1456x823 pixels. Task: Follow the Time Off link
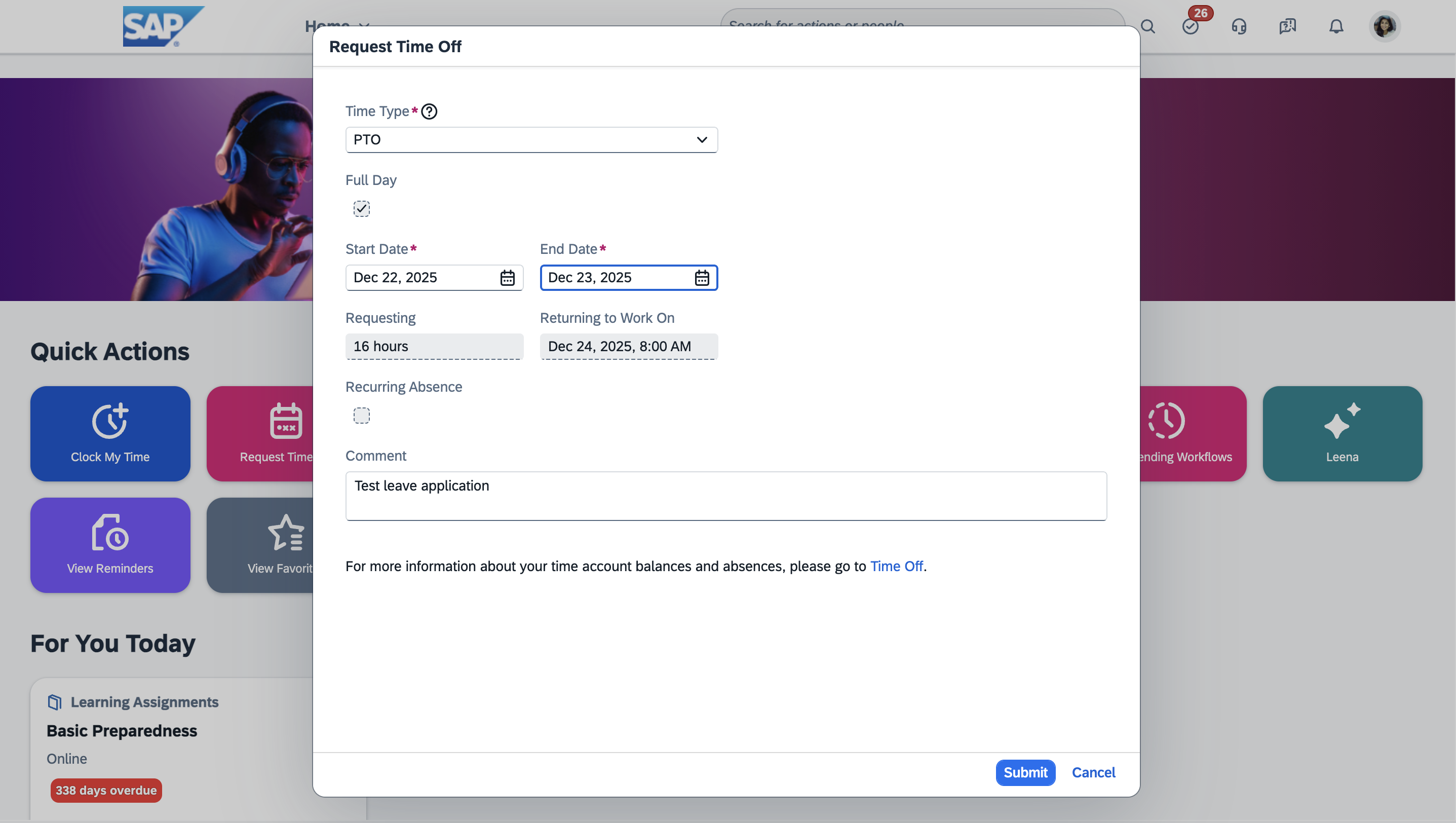pos(896,566)
